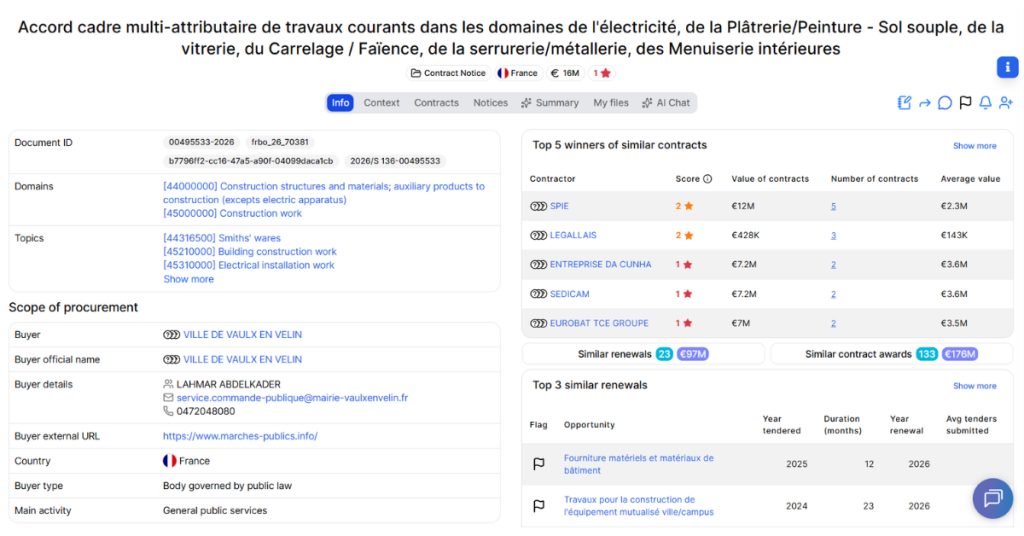Click the company icon in Buyer official name row
This screenshot has width=1024, height=536.
click(171, 360)
